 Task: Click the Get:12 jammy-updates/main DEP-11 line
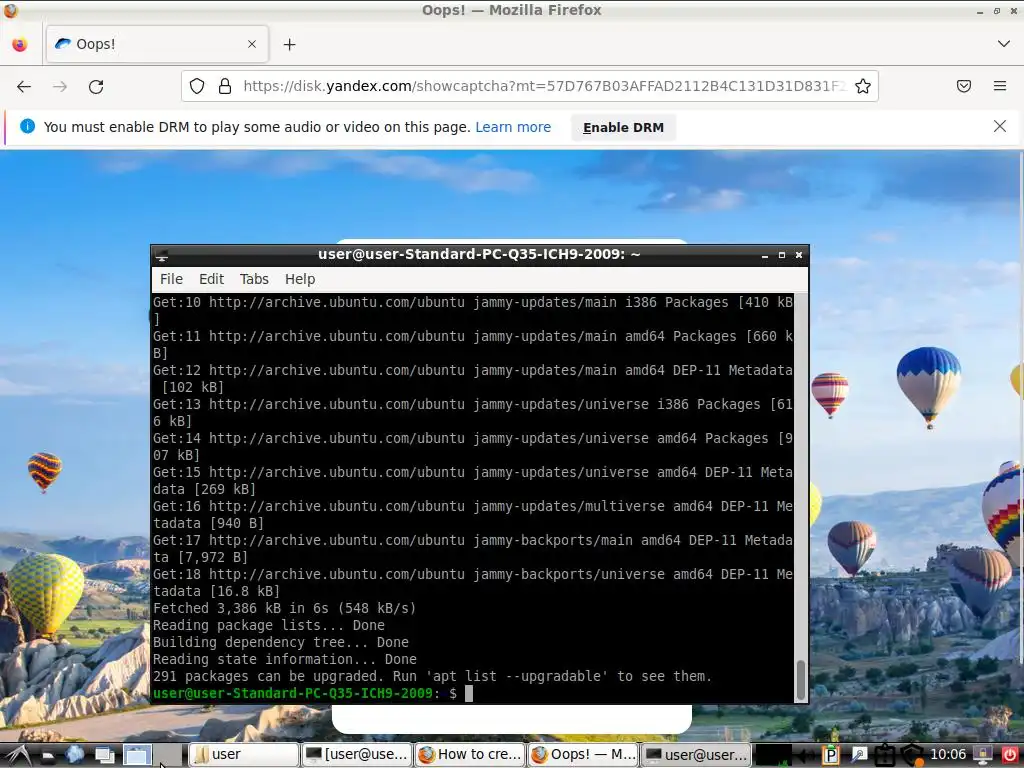(473, 379)
